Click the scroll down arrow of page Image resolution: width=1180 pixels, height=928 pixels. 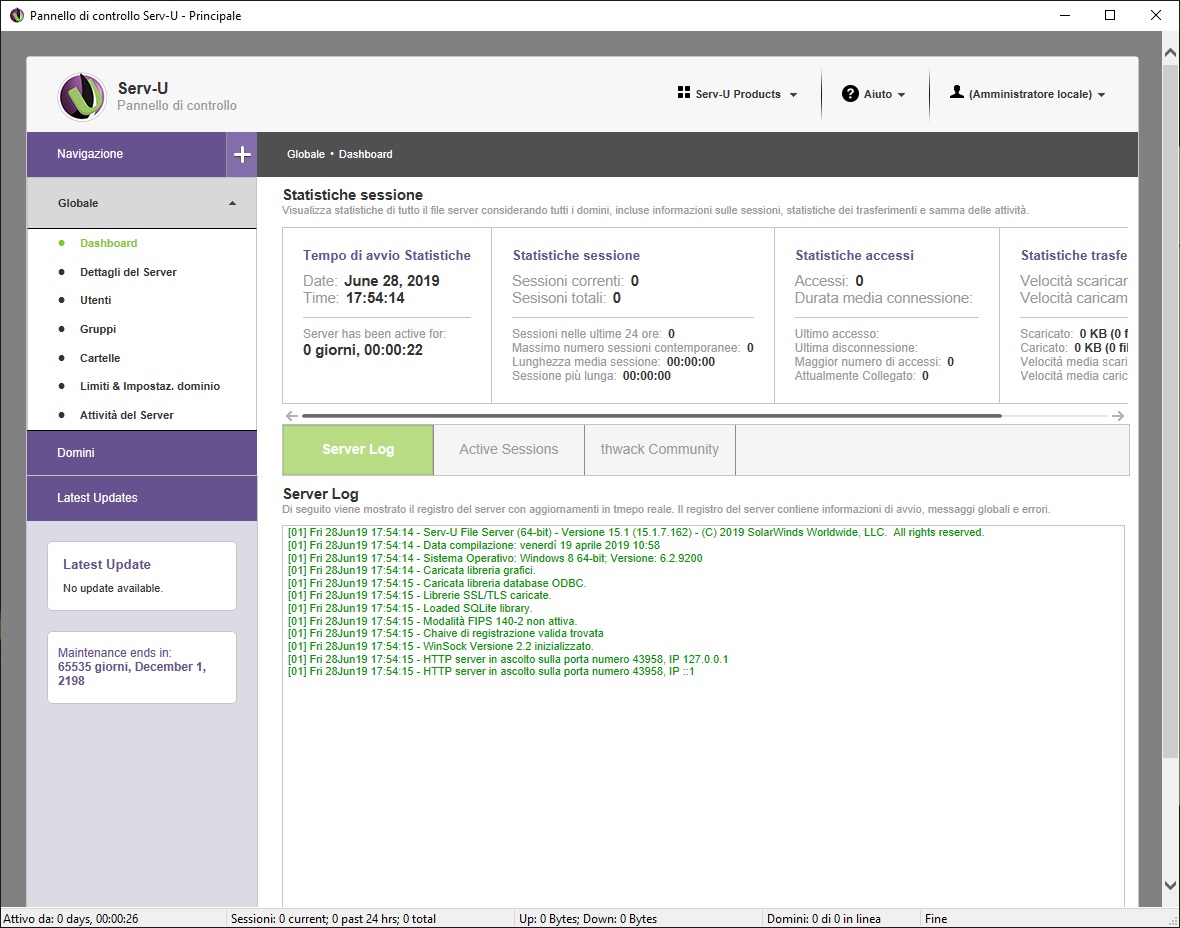click(x=1170, y=886)
